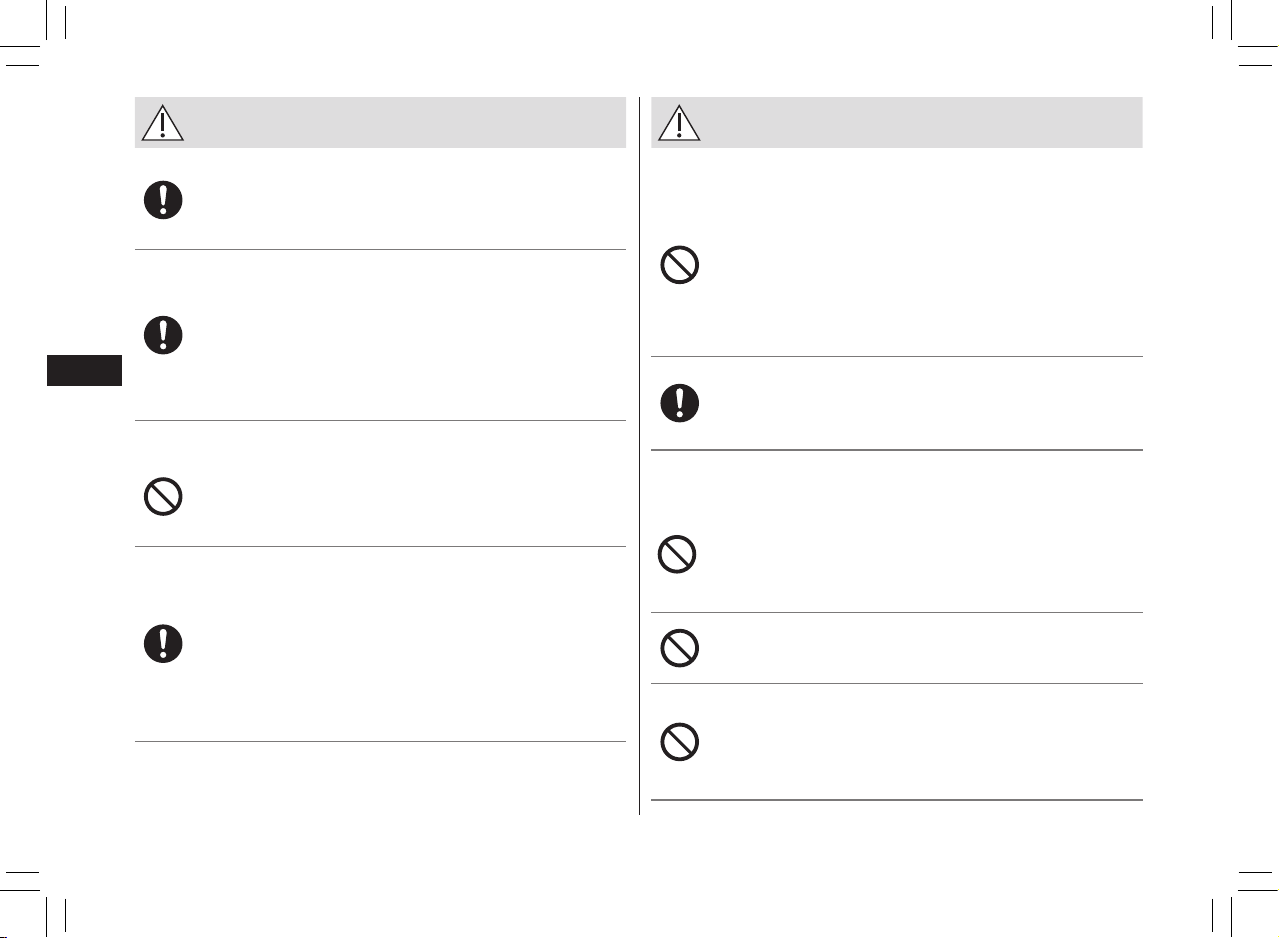Click the black section tab on the left margin
The image size is (1279, 938).
click(x=84, y=370)
